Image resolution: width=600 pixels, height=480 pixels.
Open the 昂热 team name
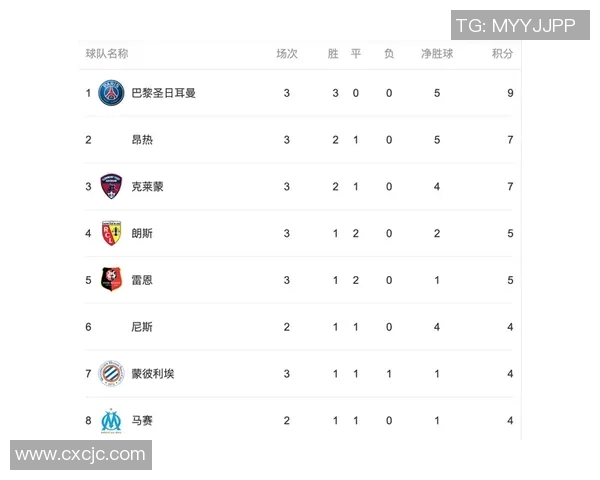(142, 140)
